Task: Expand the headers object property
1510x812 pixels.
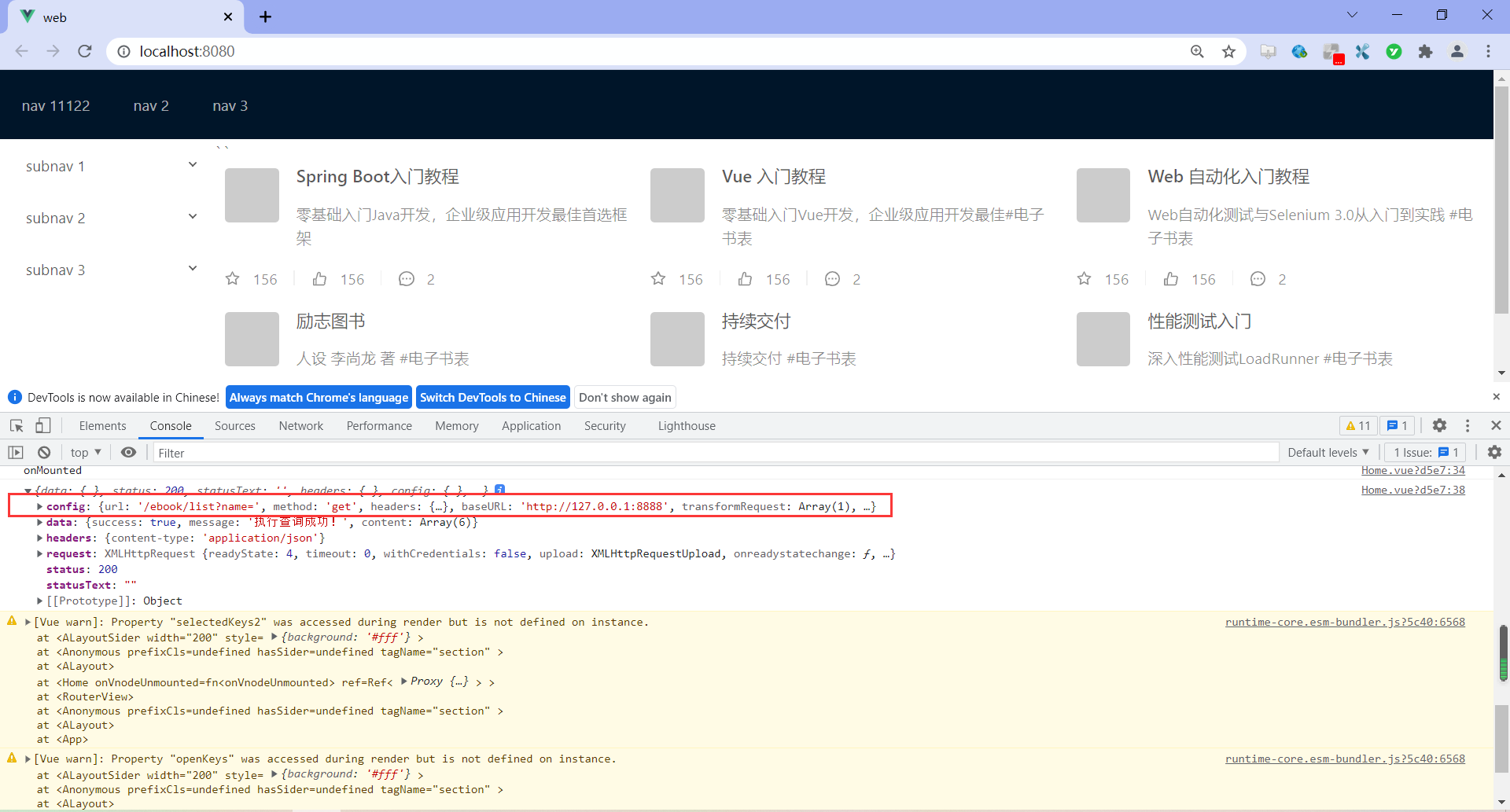Action: [39, 538]
